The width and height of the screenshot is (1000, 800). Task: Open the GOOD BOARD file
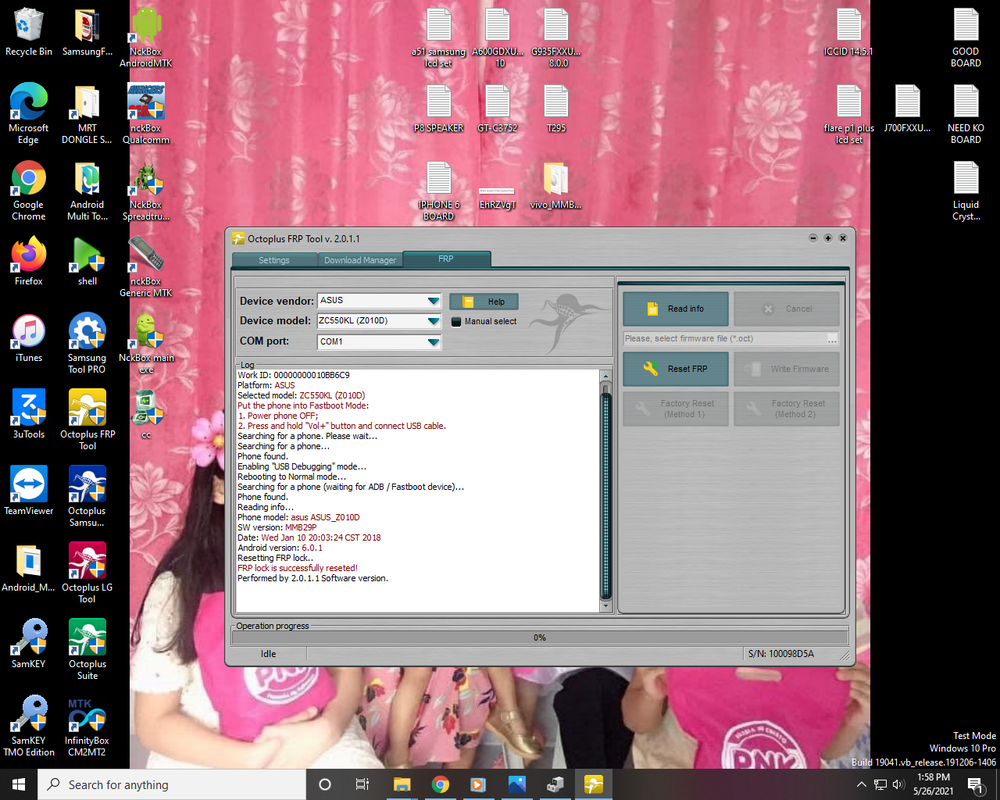966,37
